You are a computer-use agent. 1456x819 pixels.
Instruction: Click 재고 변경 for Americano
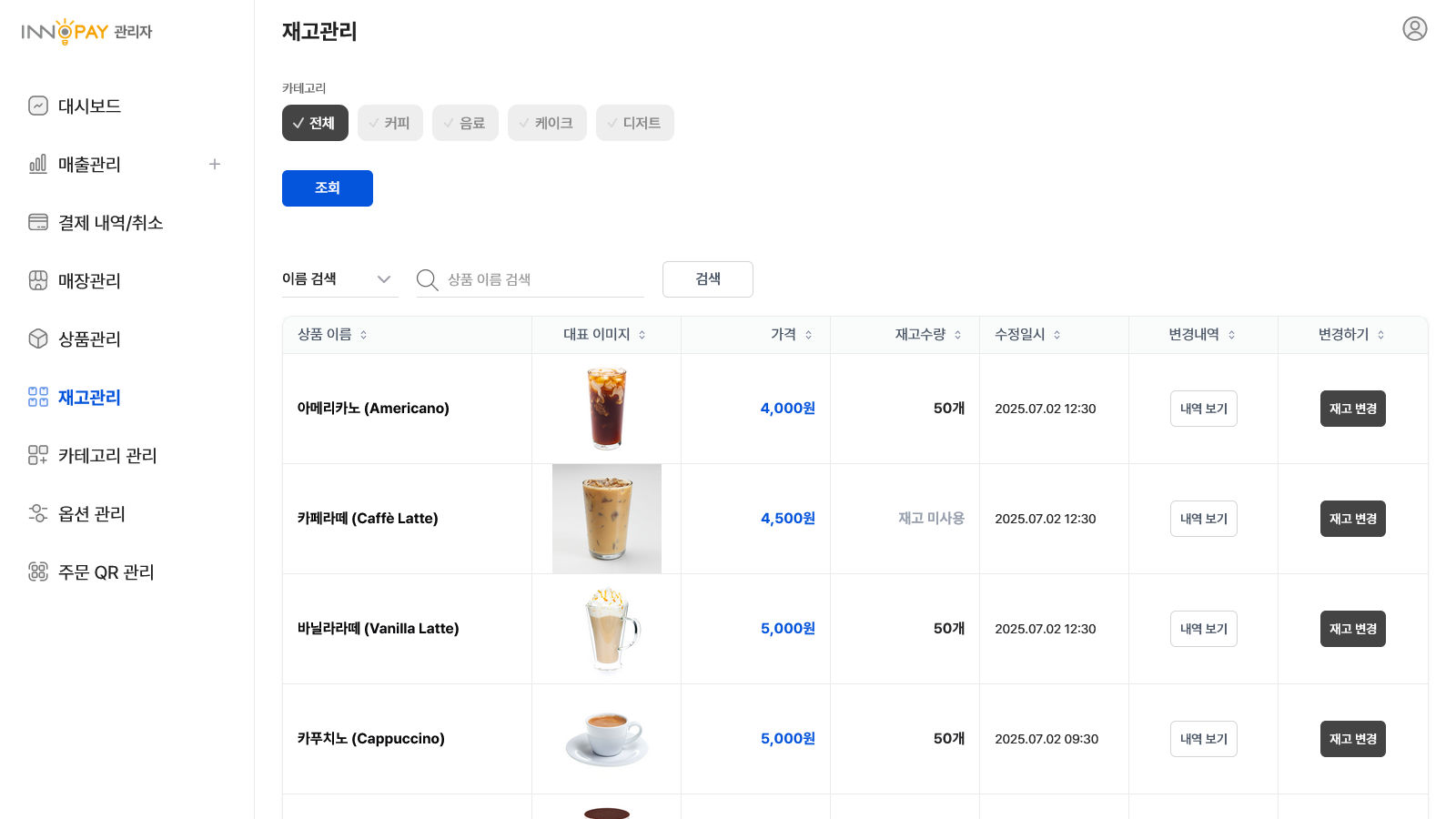pos(1352,409)
